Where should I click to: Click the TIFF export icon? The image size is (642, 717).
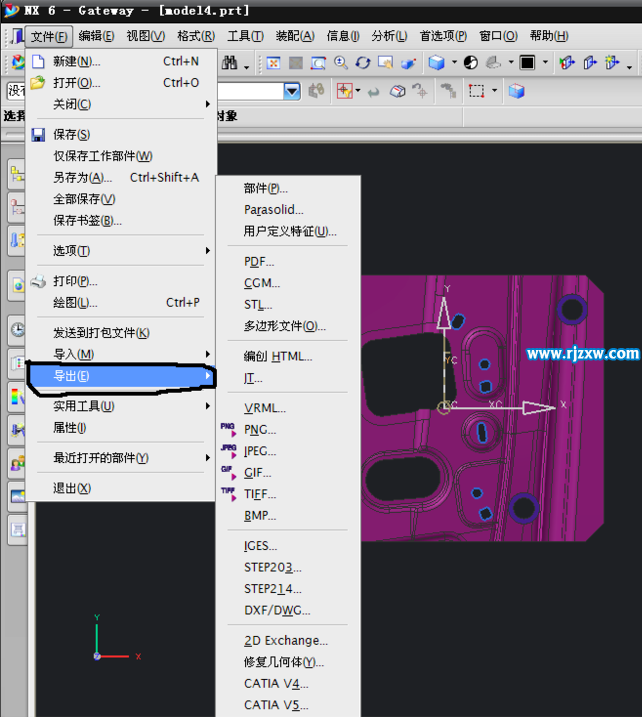click(228, 494)
